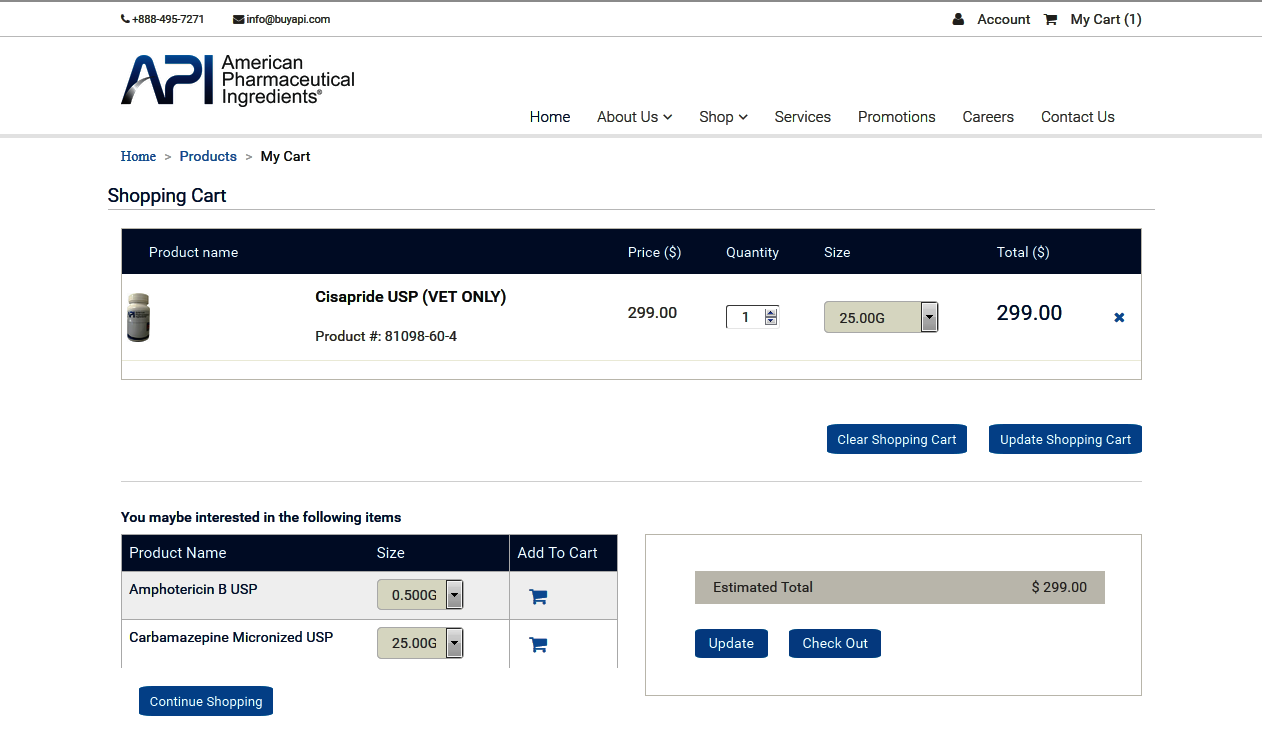Add Amphotericin B USP to cart icon
Screen dimensions: 1262x743
[538, 597]
